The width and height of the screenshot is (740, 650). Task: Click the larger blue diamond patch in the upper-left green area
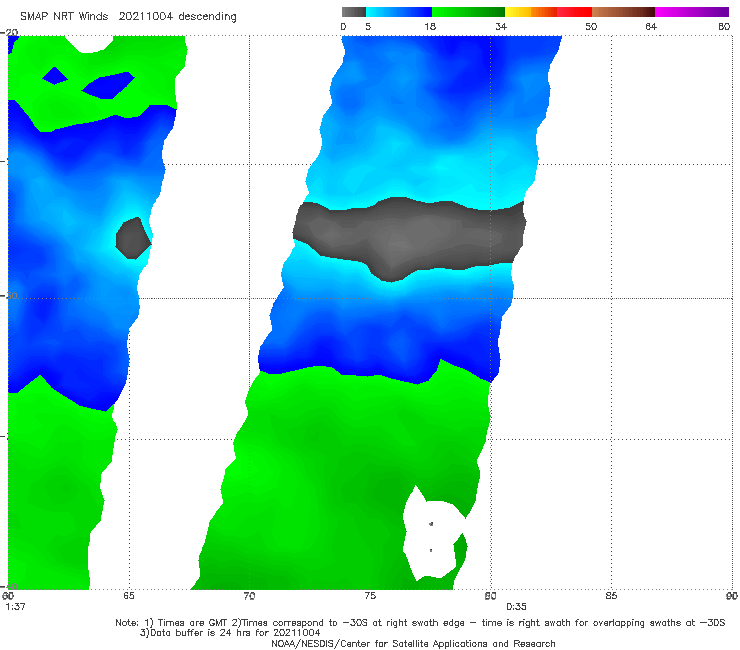pos(109,85)
